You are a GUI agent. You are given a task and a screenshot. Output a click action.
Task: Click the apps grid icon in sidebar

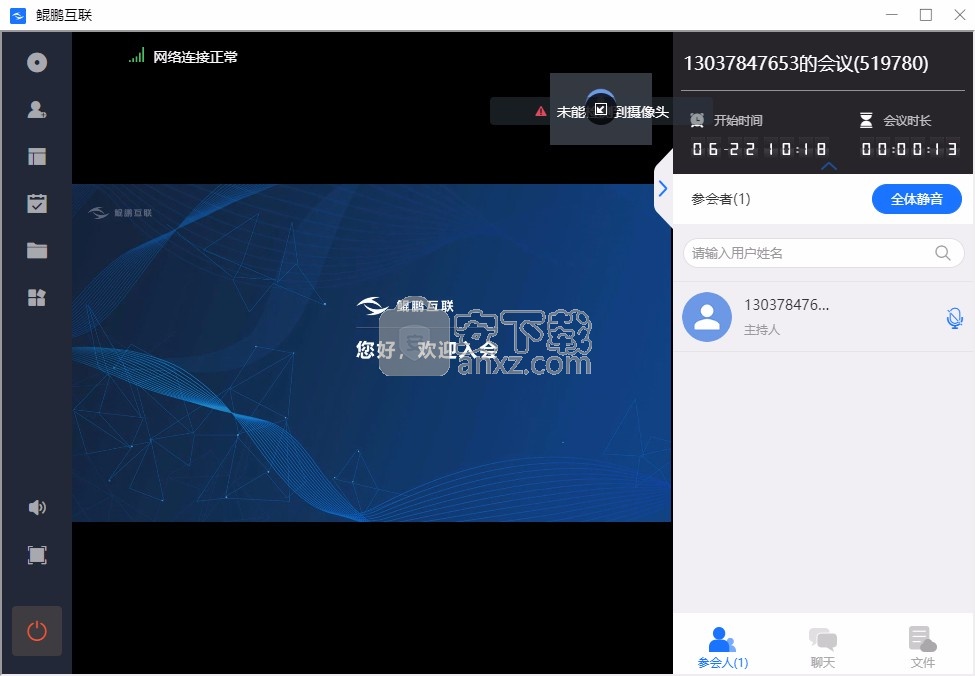(37, 298)
